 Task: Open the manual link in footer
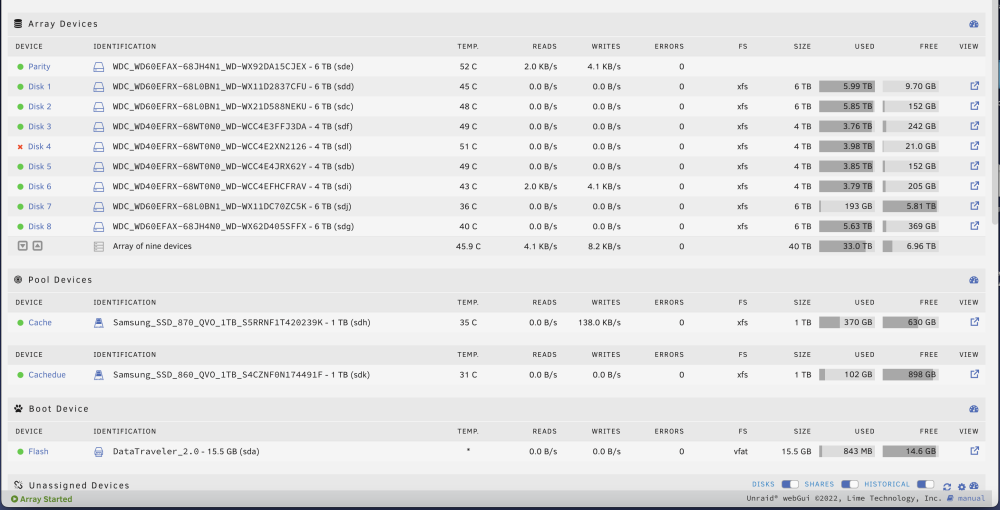tap(971, 499)
